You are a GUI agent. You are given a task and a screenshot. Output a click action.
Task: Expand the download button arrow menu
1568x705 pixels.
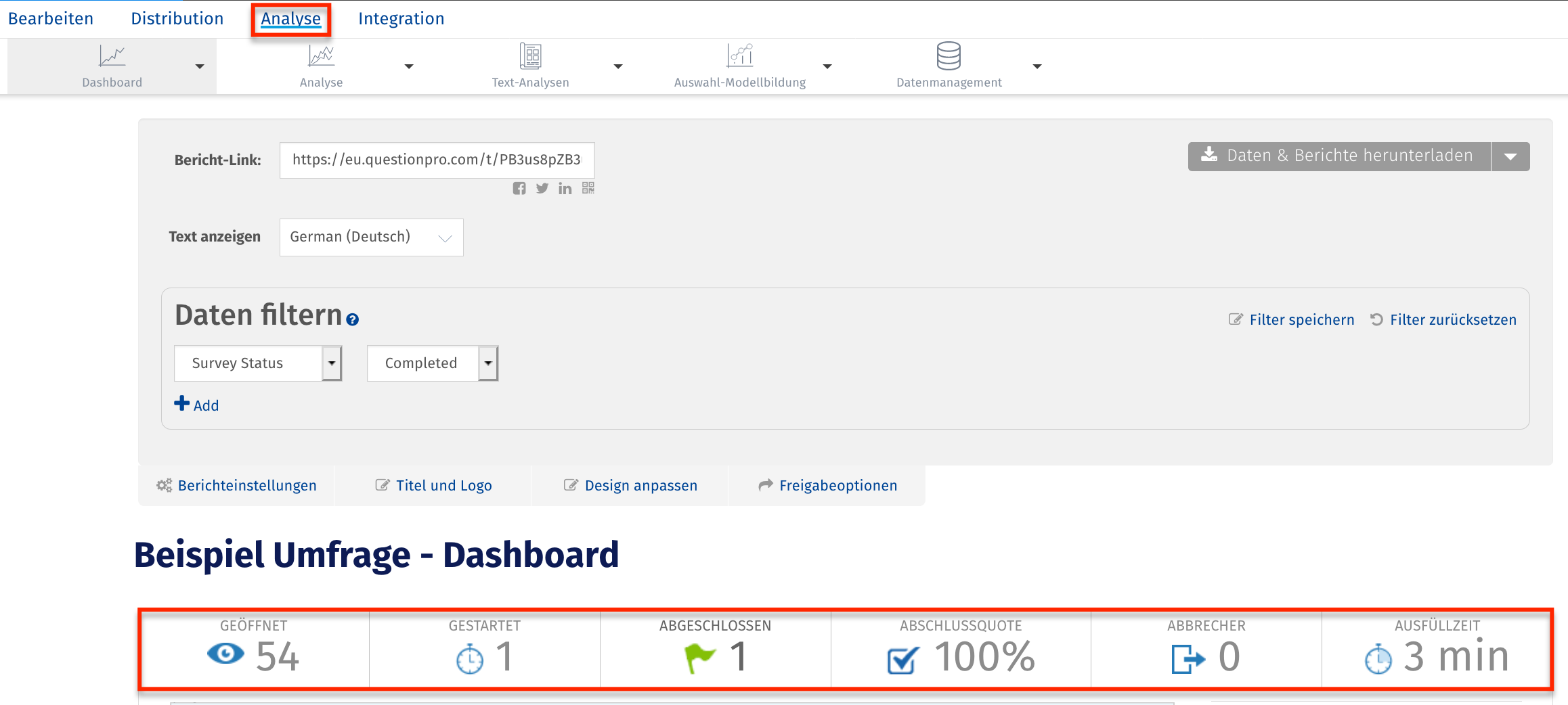click(1510, 156)
